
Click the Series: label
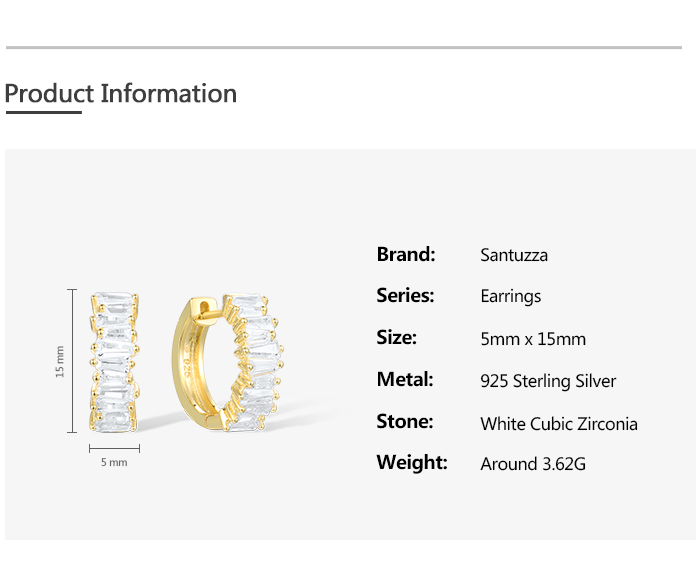pyautogui.click(x=405, y=296)
